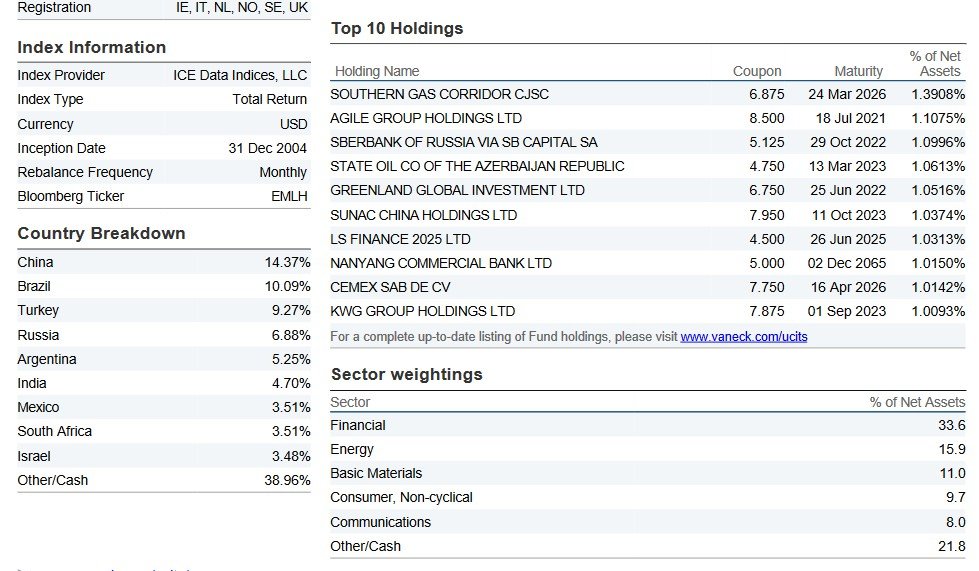979x571 pixels.
Task: Select the EMLH ticker value
Action: (289, 196)
